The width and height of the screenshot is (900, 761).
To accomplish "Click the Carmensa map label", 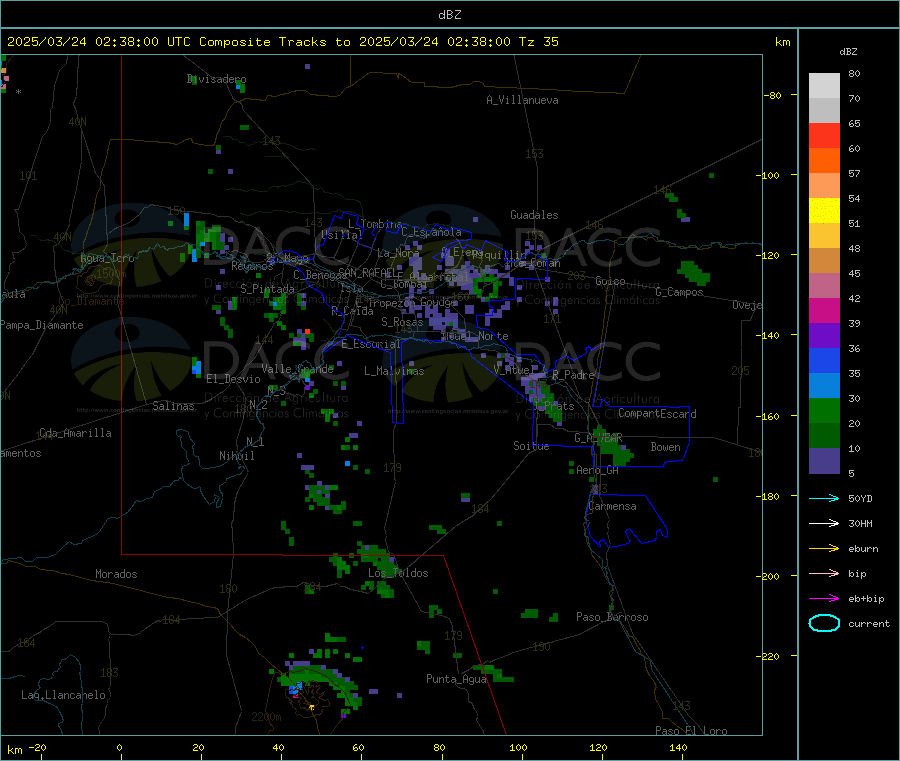I will [x=612, y=506].
